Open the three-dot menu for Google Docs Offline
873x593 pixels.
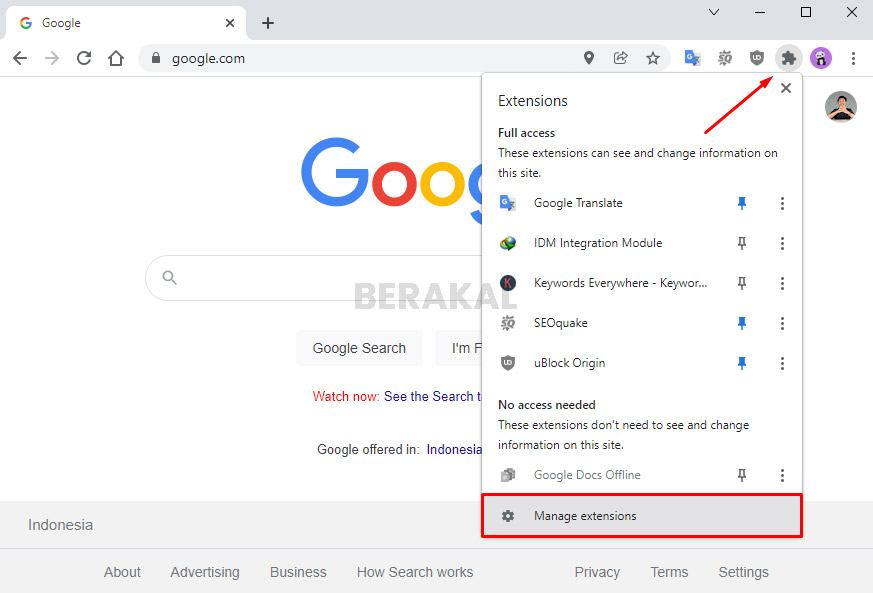(782, 475)
